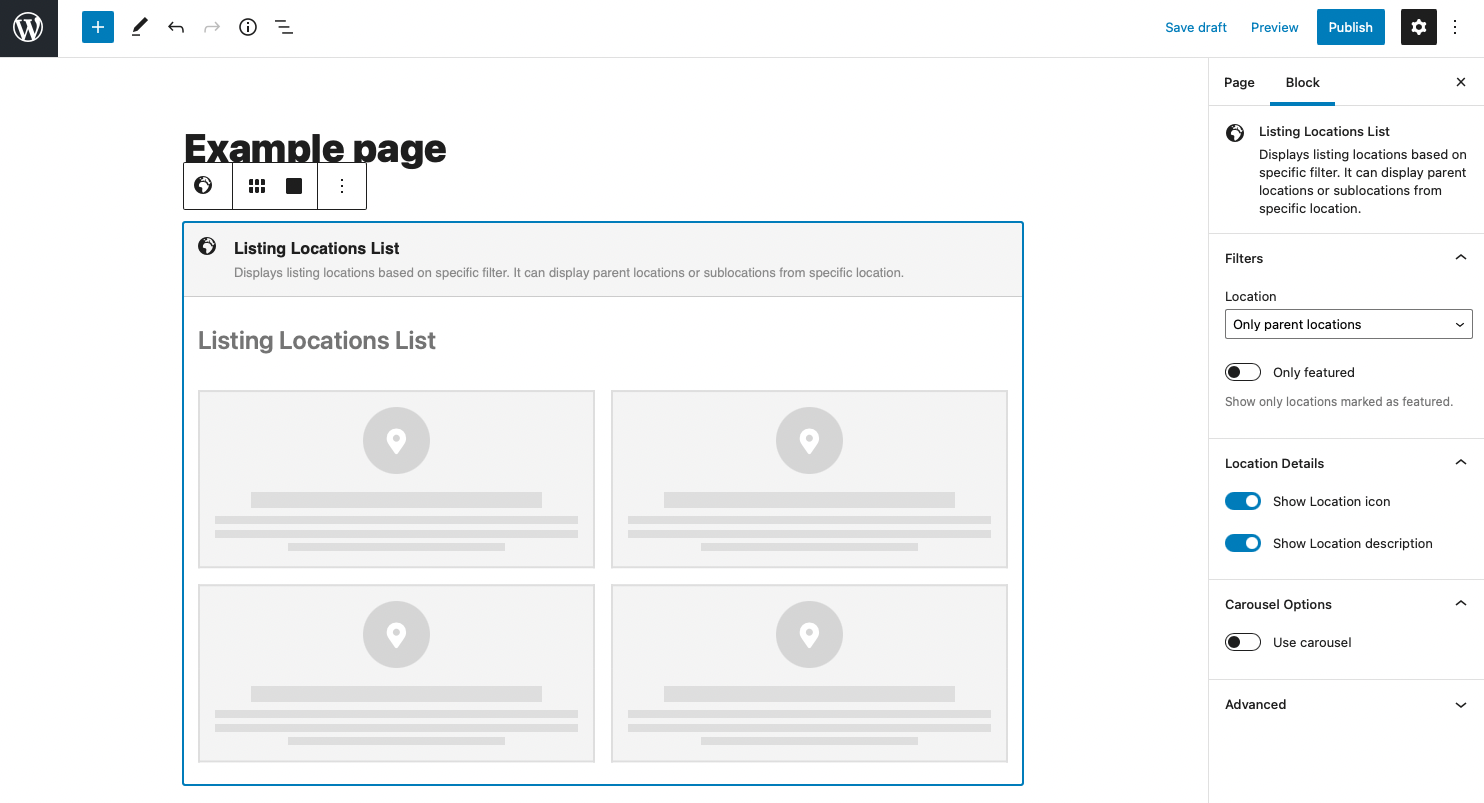The width and height of the screenshot is (1484, 803).
Task: Open the editor Options three-dot menu
Action: [x=1455, y=27]
